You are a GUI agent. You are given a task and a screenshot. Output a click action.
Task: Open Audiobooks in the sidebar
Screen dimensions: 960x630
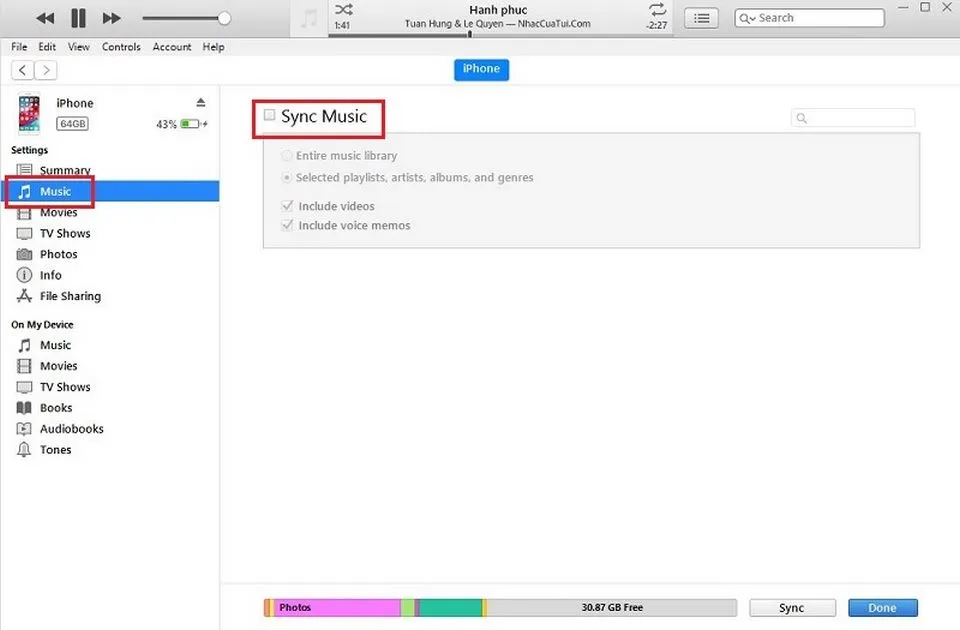70,428
